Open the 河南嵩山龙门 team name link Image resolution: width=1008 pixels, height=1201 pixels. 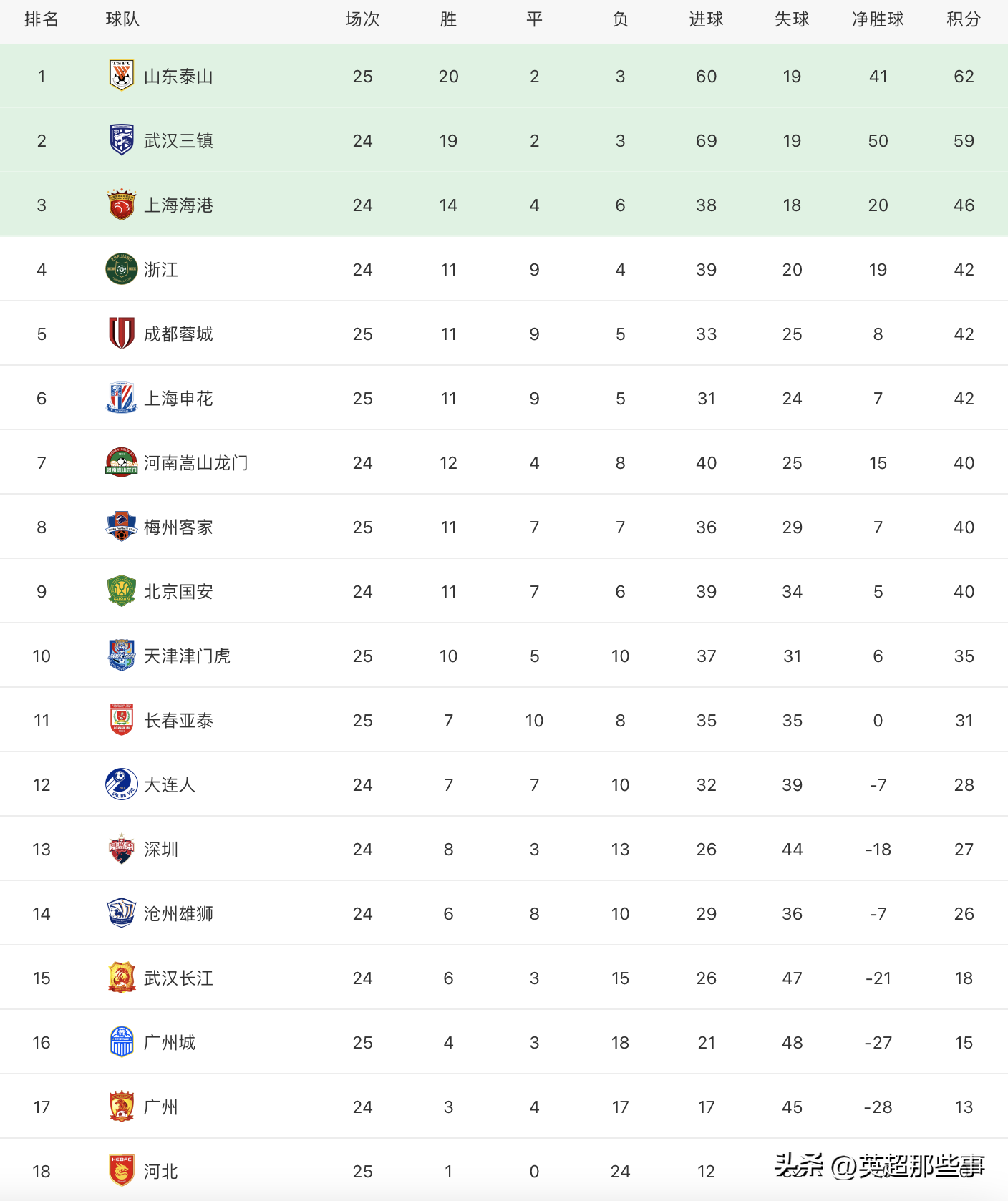(x=195, y=463)
